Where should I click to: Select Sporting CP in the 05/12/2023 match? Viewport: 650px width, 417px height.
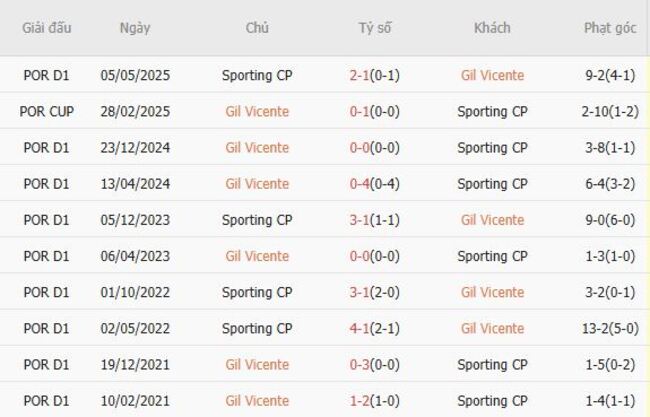(257, 220)
